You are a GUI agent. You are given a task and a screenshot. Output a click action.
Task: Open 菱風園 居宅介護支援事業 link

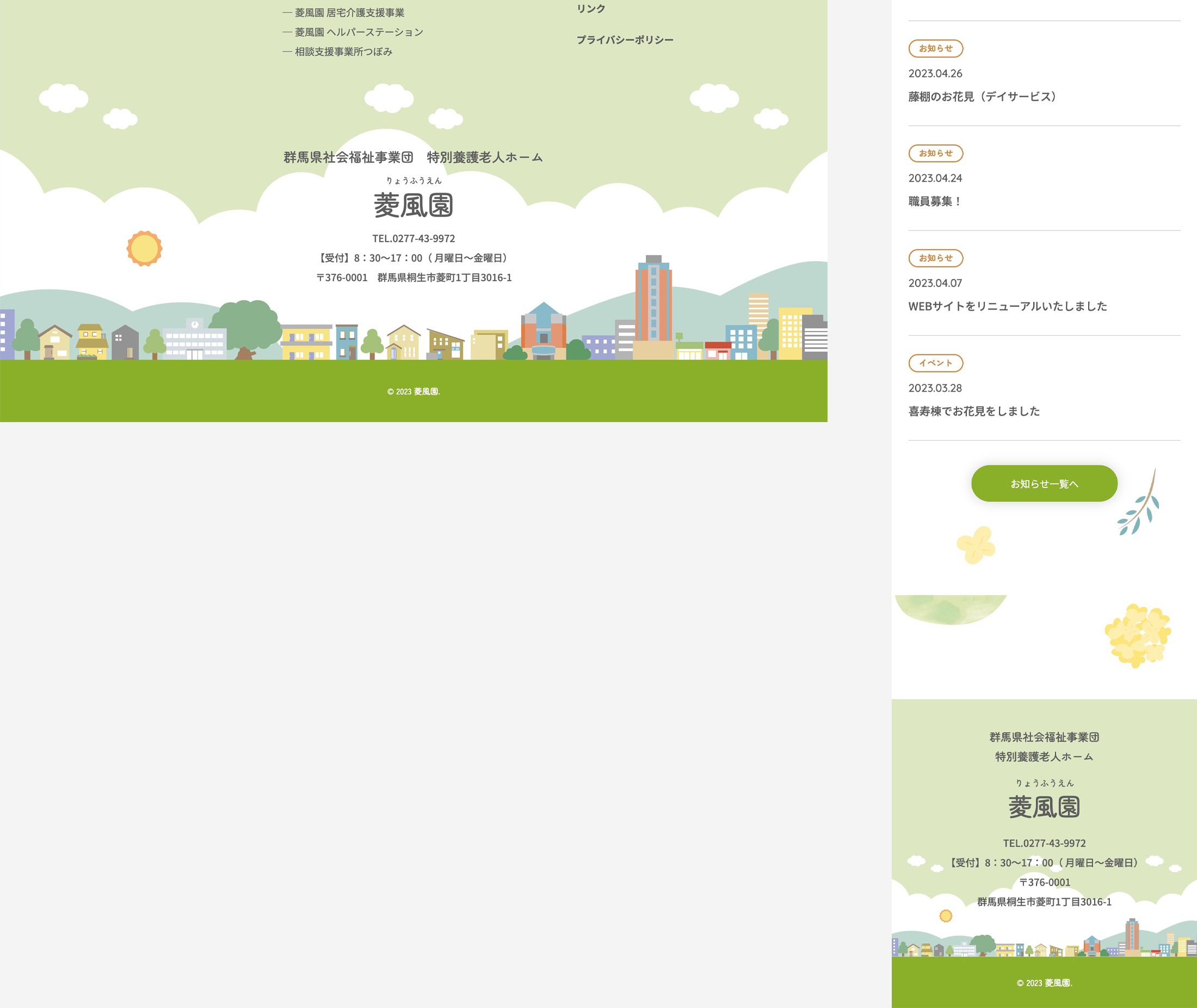[x=349, y=13]
